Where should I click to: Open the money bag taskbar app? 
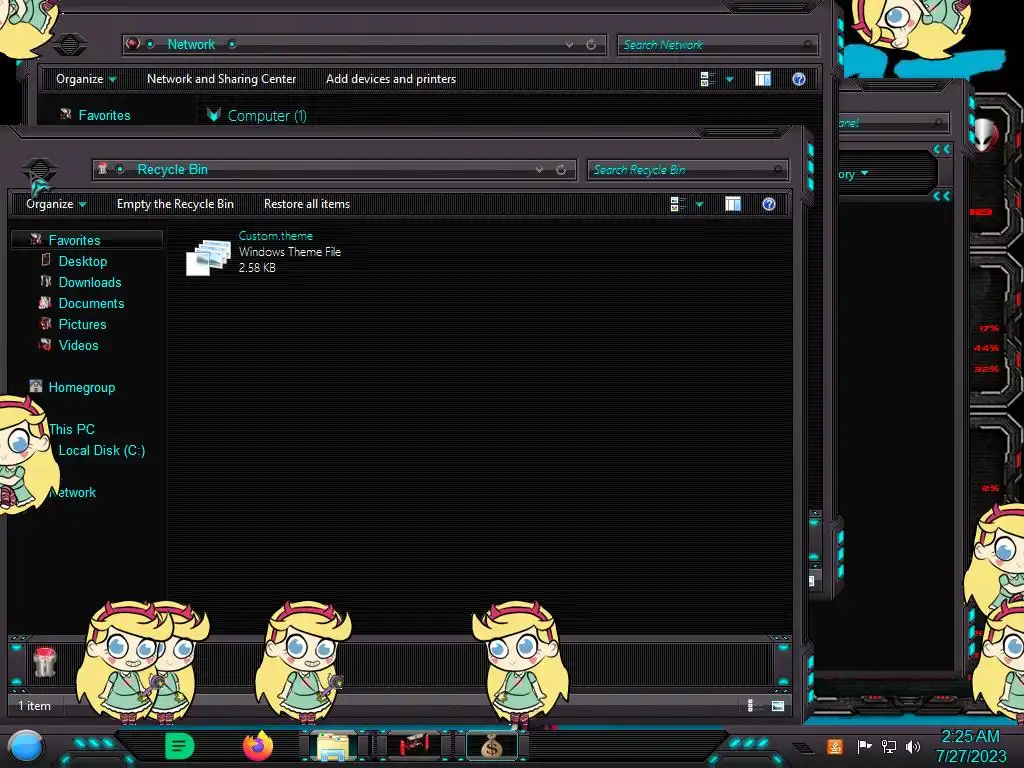click(x=492, y=746)
